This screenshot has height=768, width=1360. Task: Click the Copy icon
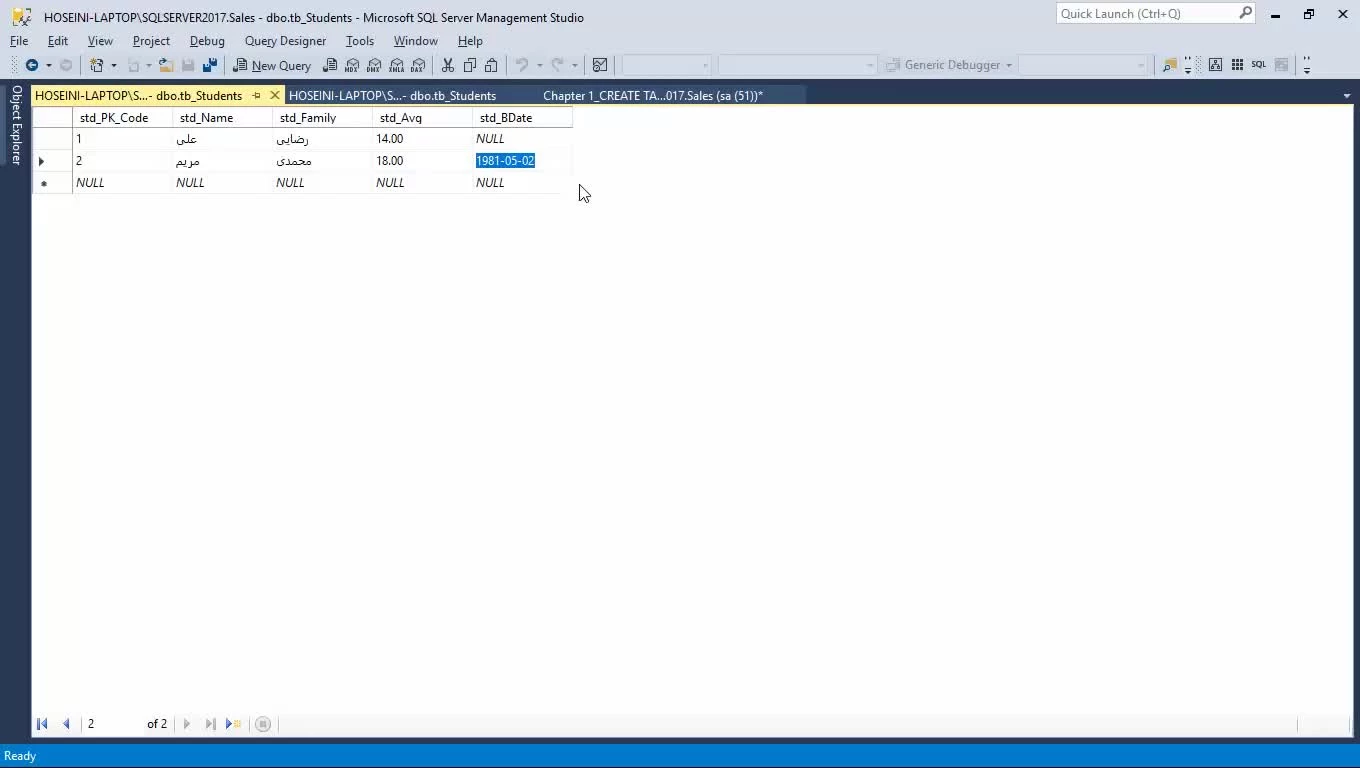(x=469, y=65)
